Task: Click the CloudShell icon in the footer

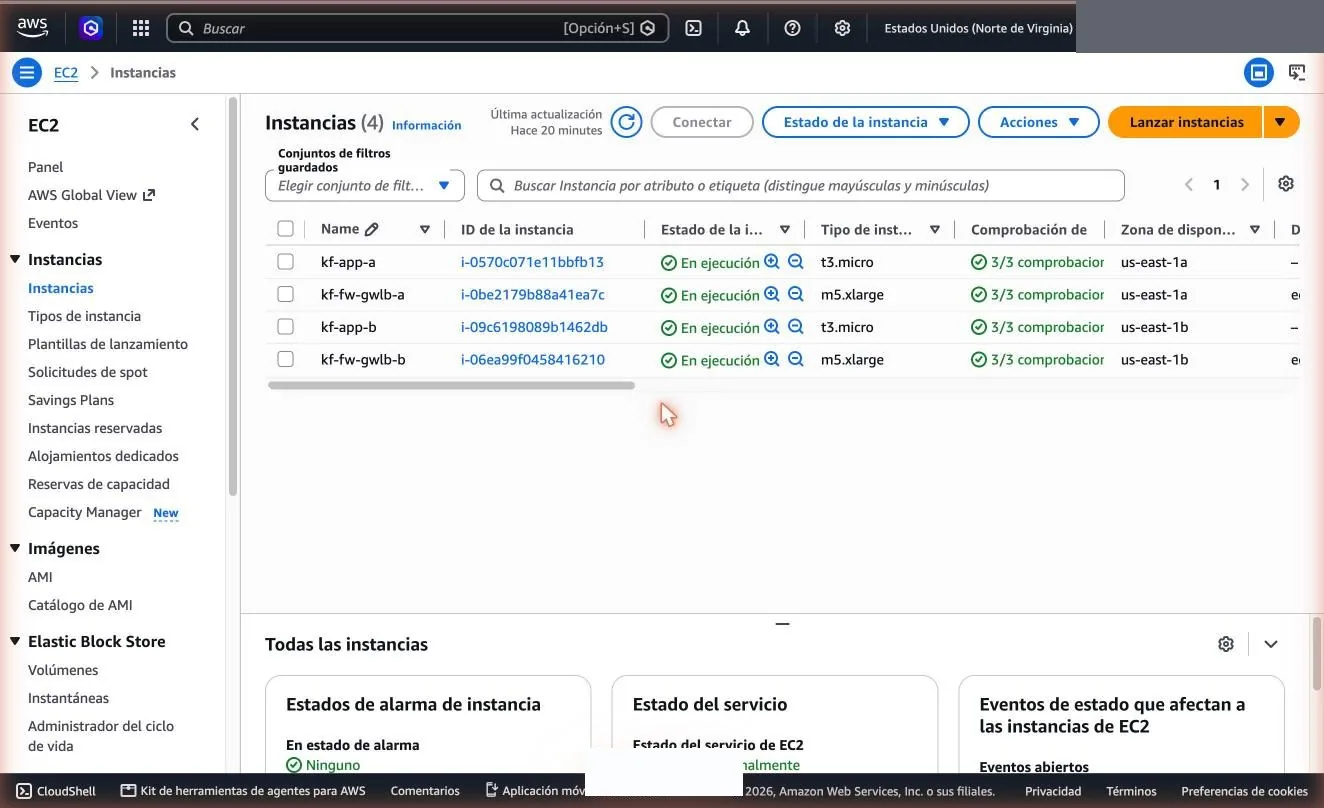Action: pos(24,791)
